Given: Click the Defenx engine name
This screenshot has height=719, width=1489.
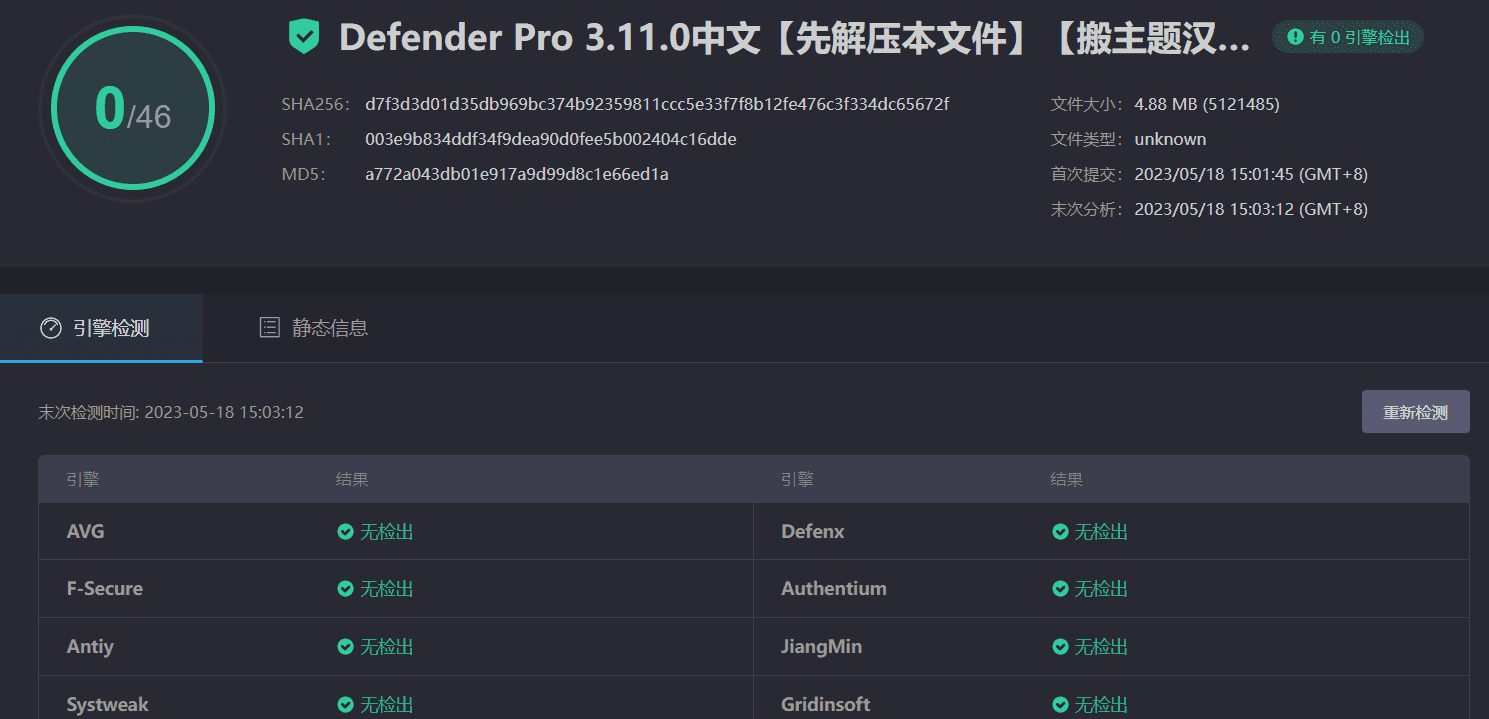Looking at the screenshot, I should (x=813, y=532).
